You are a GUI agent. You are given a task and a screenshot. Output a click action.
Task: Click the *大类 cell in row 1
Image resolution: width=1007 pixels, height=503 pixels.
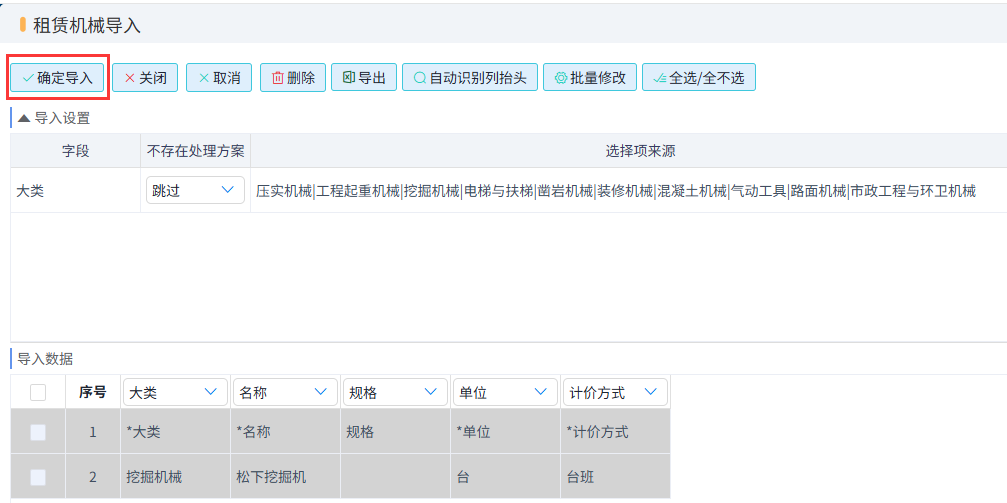pyautogui.click(x=175, y=432)
